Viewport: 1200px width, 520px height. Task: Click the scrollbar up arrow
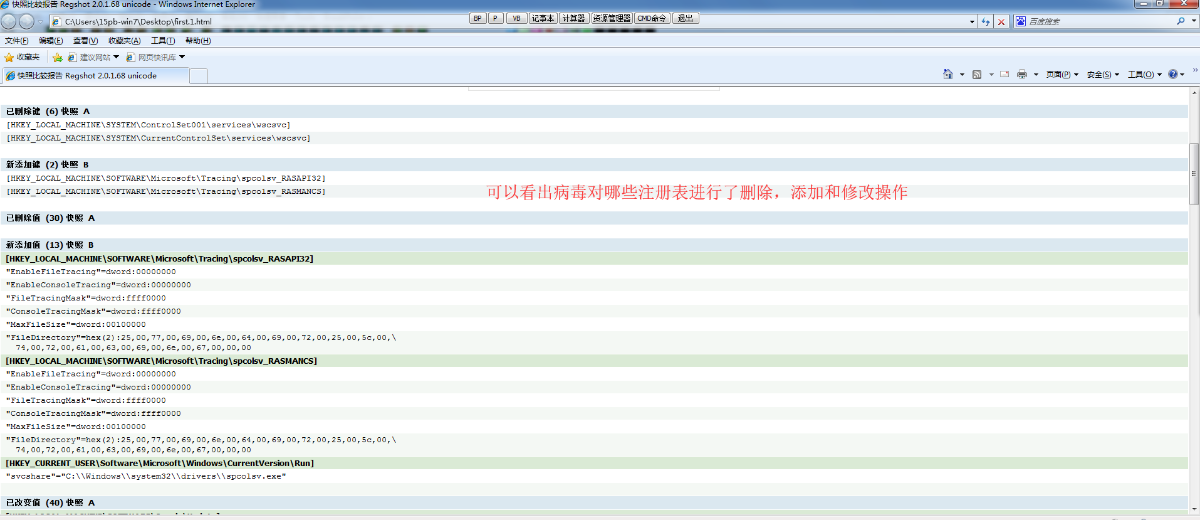[x=1193, y=95]
